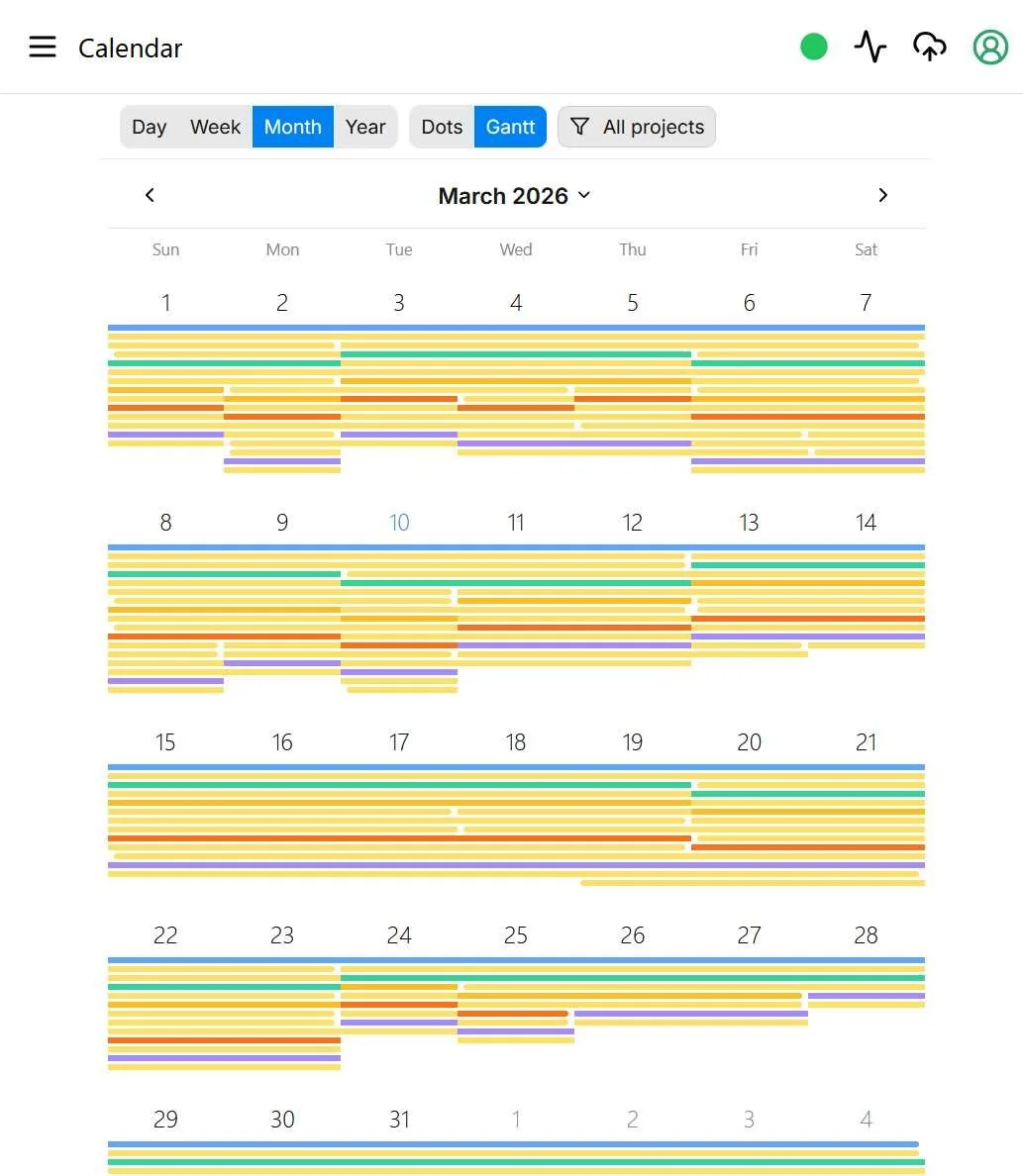The image size is (1023, 1176).
Task: Switch to Week view
Action: point(215,127)
